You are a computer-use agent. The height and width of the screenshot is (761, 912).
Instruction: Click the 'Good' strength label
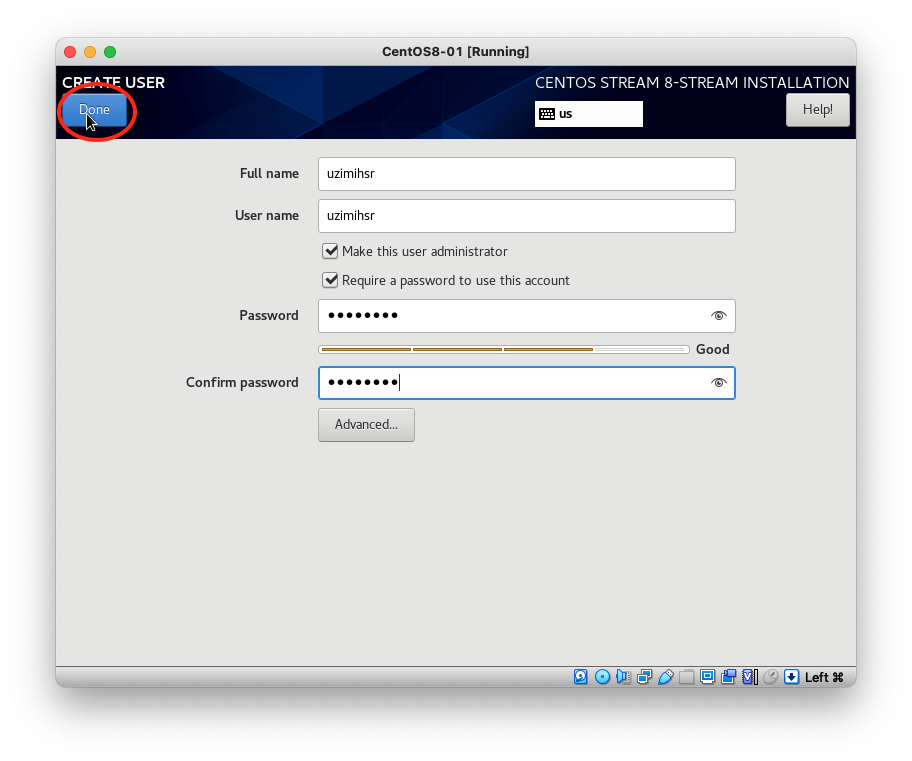[712, 349]
